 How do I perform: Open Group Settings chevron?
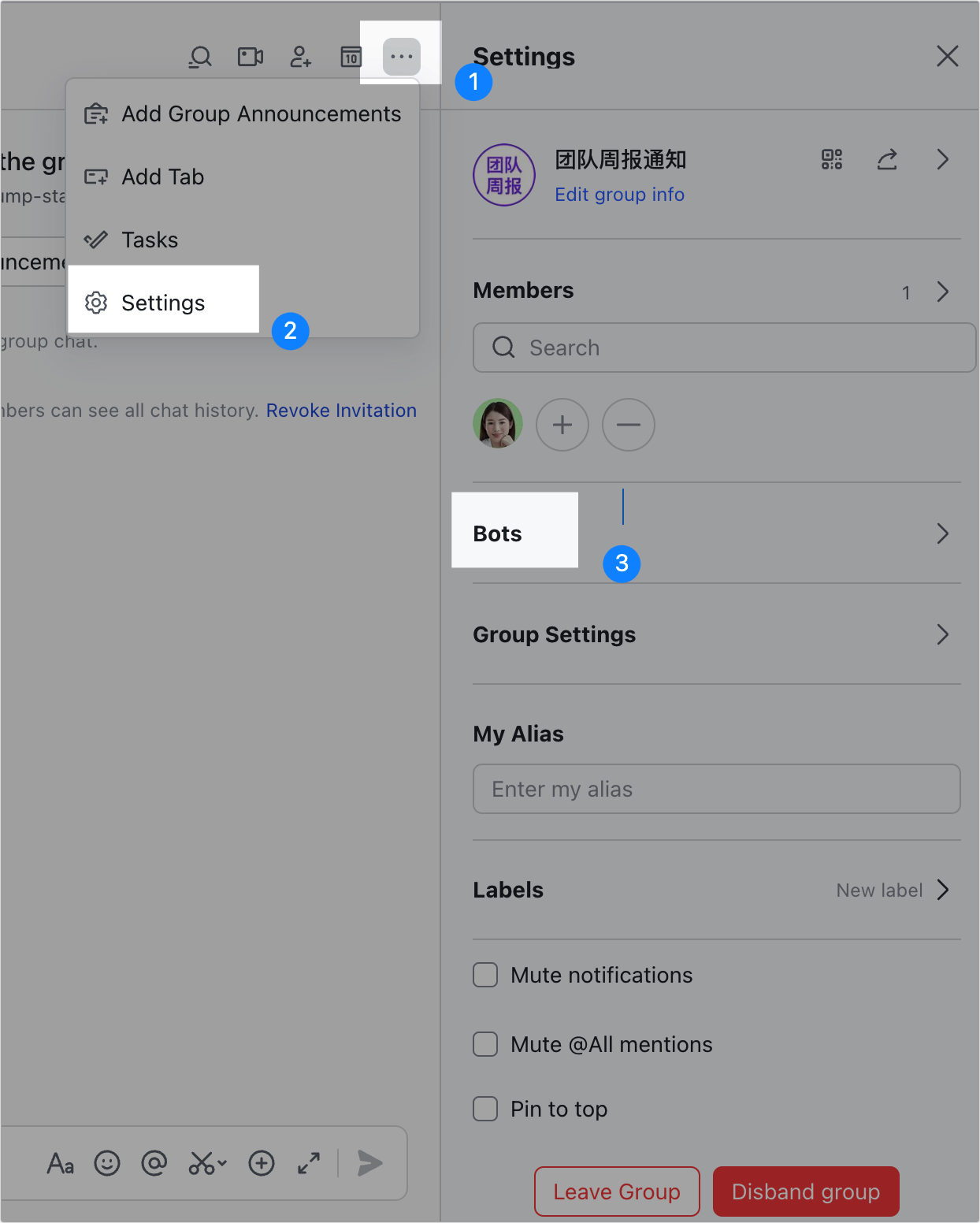point(943,634)
